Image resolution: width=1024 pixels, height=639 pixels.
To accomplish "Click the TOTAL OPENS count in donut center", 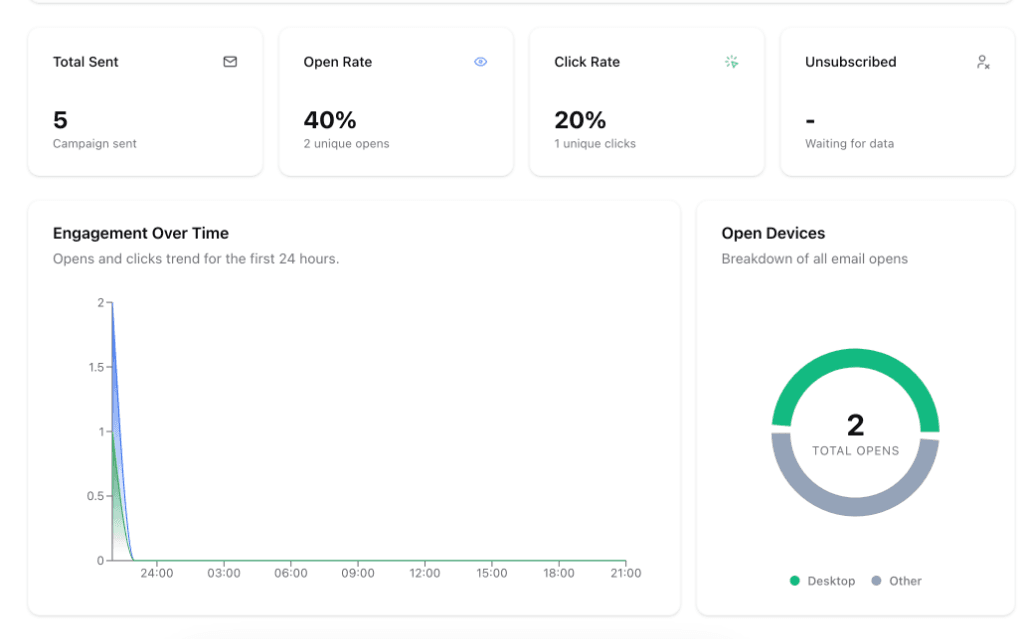I will pyautogui.click(x=855, y=426).
